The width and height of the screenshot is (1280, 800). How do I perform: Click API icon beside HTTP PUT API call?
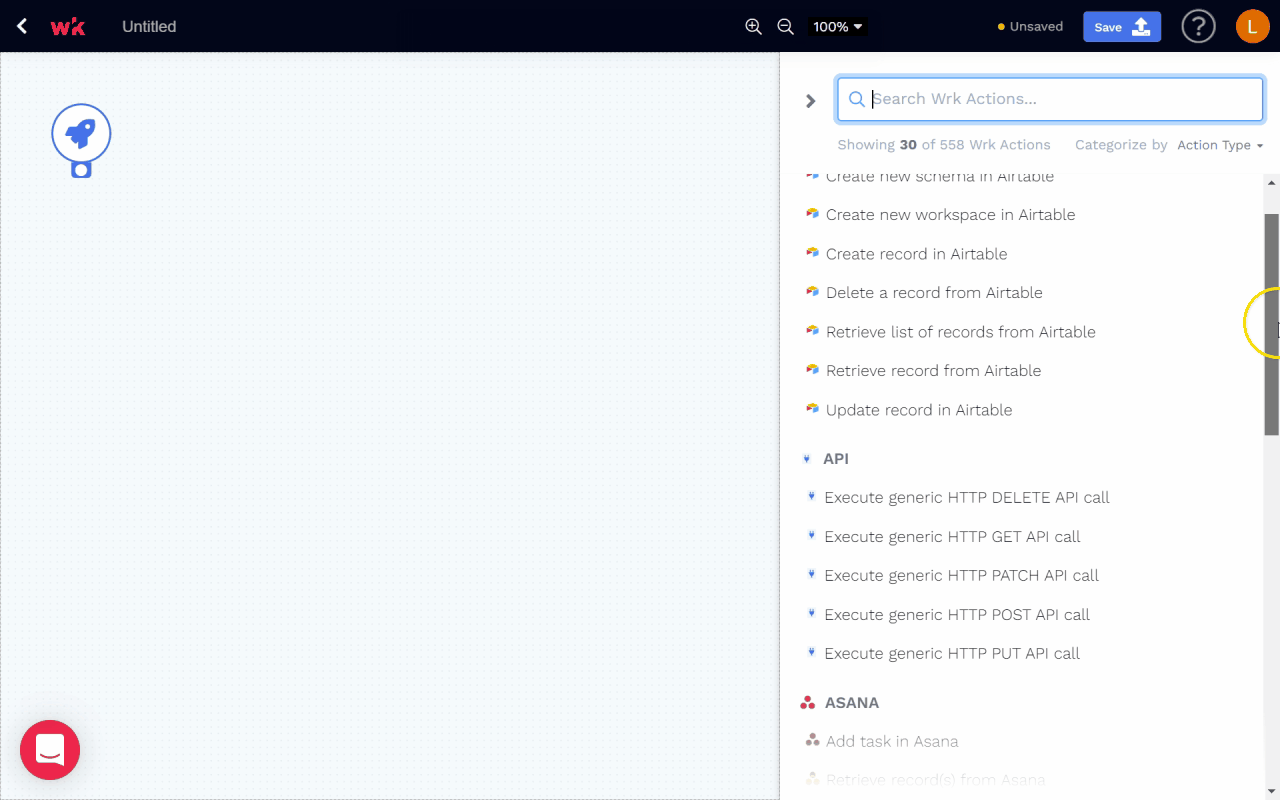point(811,653)
